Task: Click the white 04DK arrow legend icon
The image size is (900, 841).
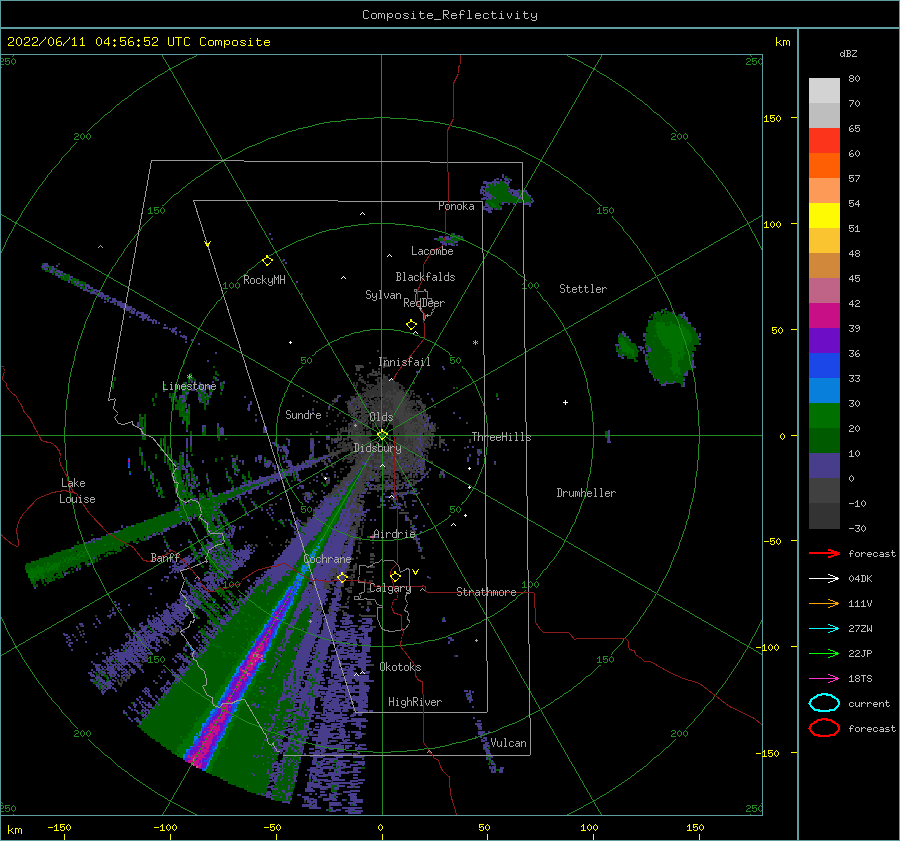Action: pos(824,579)
